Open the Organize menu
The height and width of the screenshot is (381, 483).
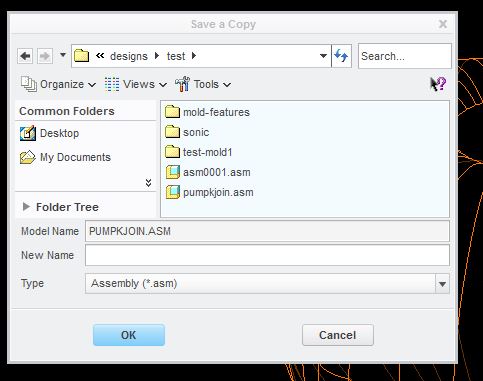point(58,84)
